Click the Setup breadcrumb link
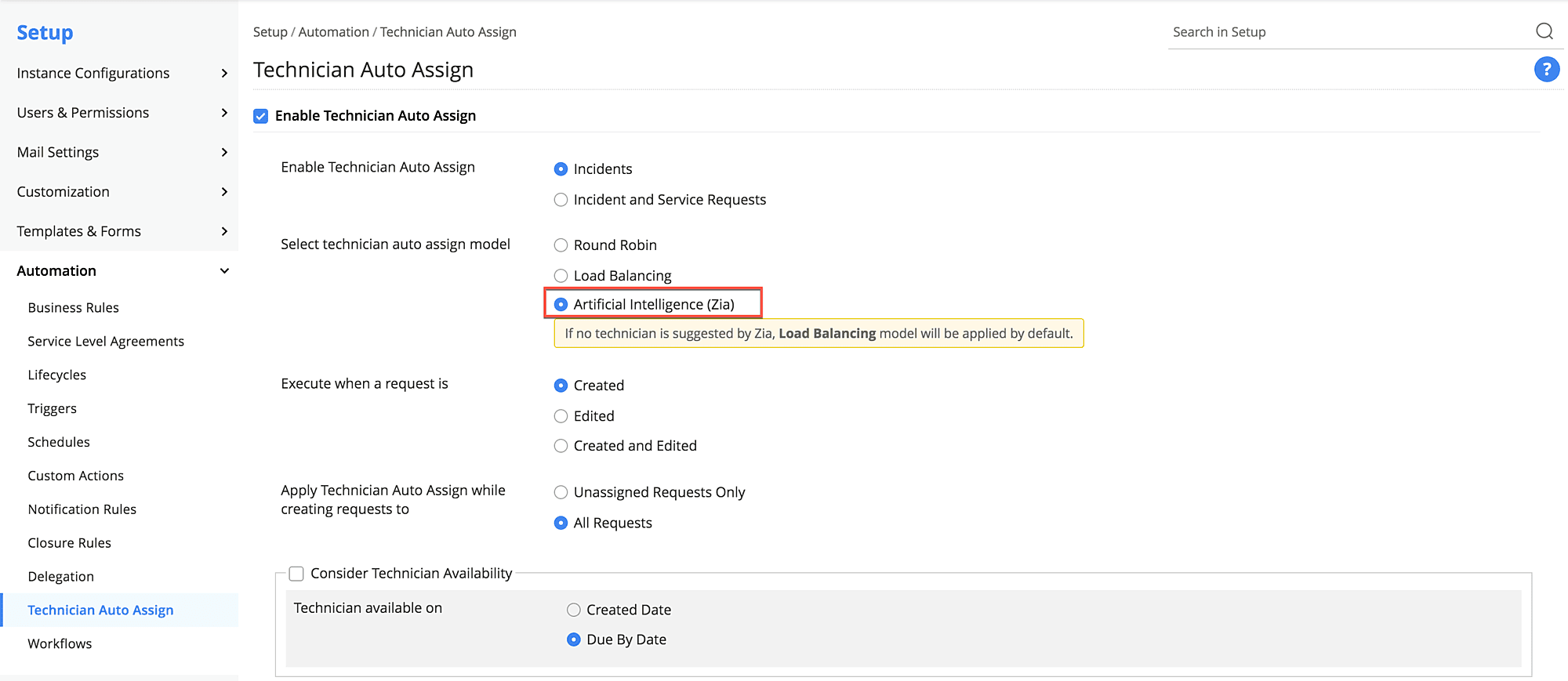Image resolution: width=1568 pixels, height=681 pixels. (x=270, y=32)
